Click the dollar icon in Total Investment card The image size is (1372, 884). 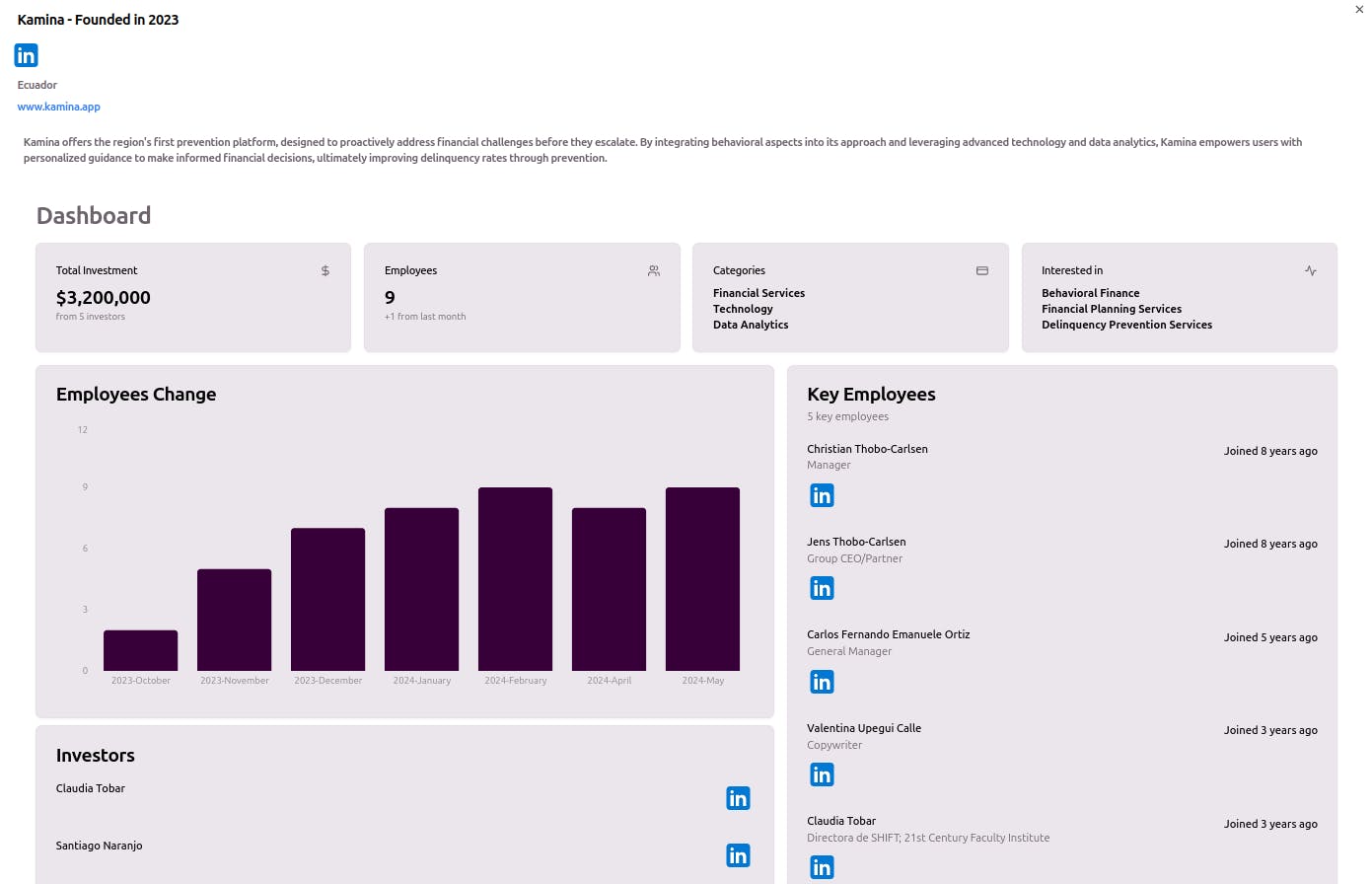click(x=325, y=270)
